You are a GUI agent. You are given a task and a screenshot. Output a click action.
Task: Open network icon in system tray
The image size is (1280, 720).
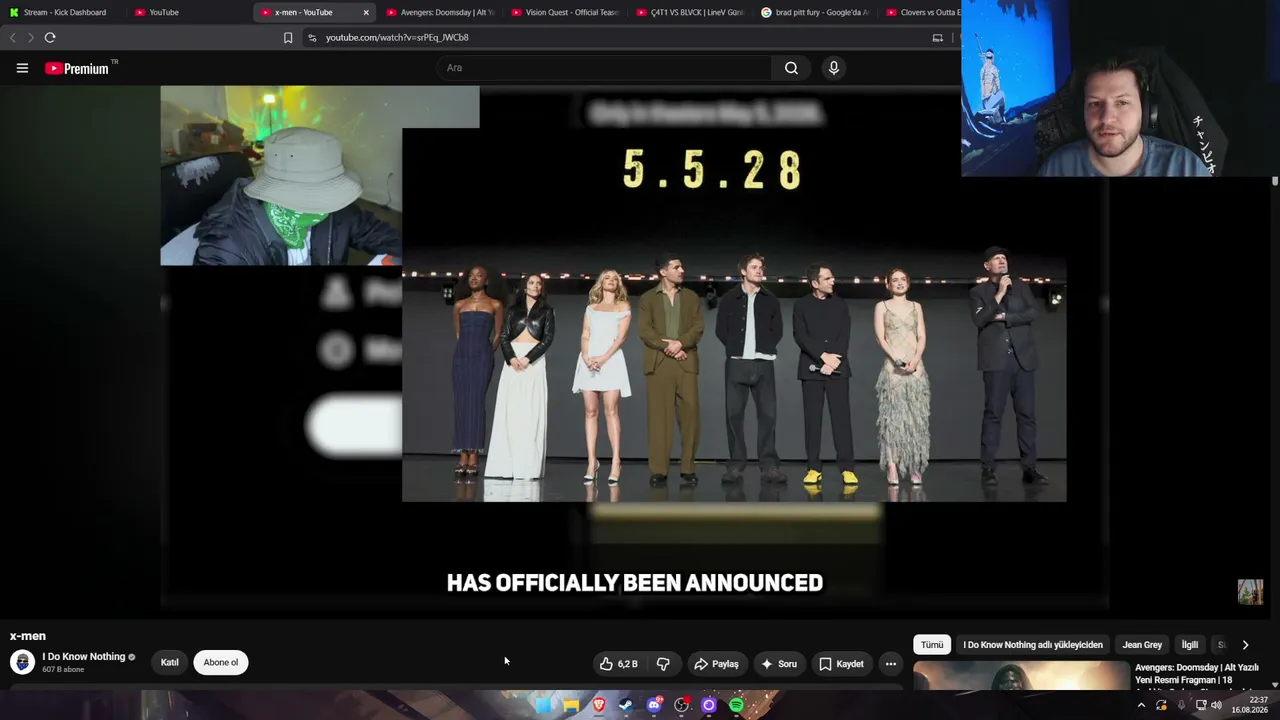[x=1201, y=705]
